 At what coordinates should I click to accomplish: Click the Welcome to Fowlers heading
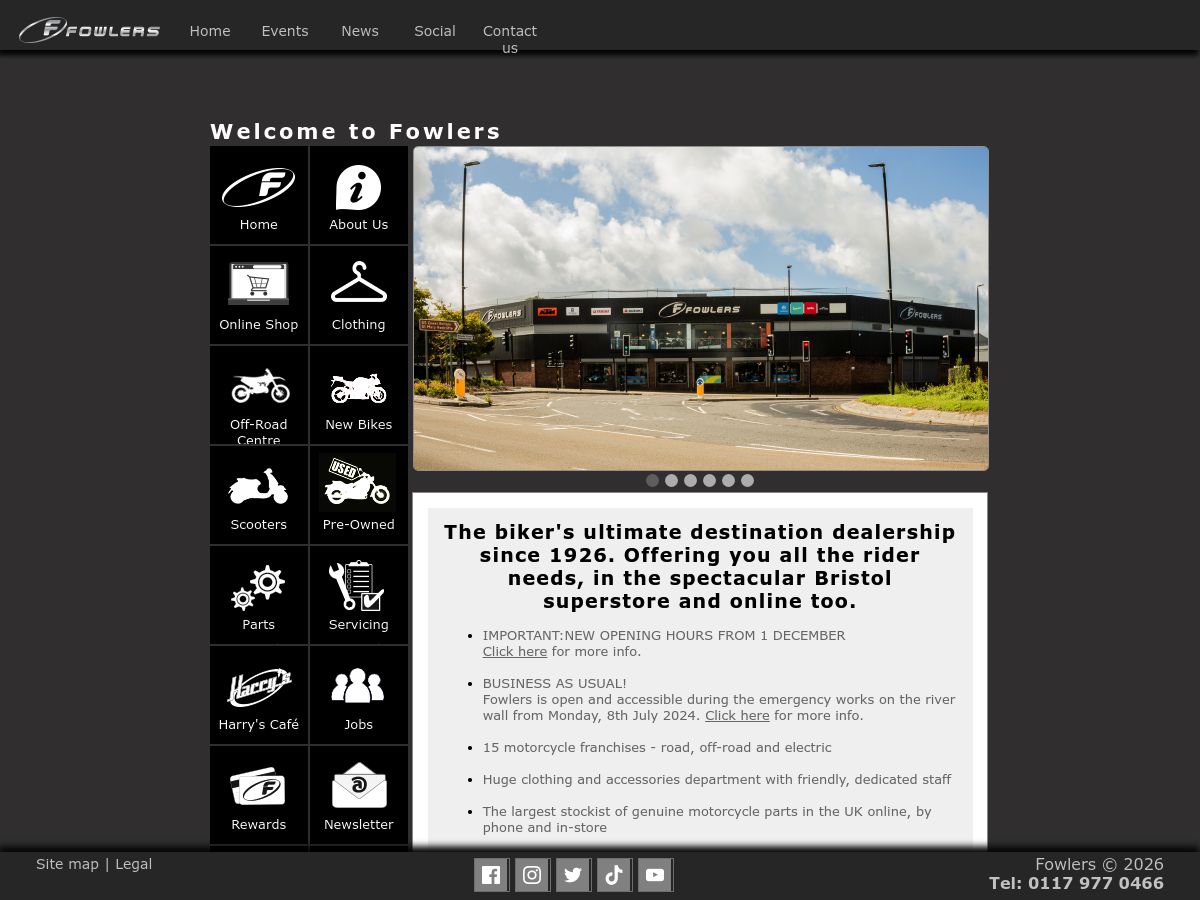pos(355,131)
